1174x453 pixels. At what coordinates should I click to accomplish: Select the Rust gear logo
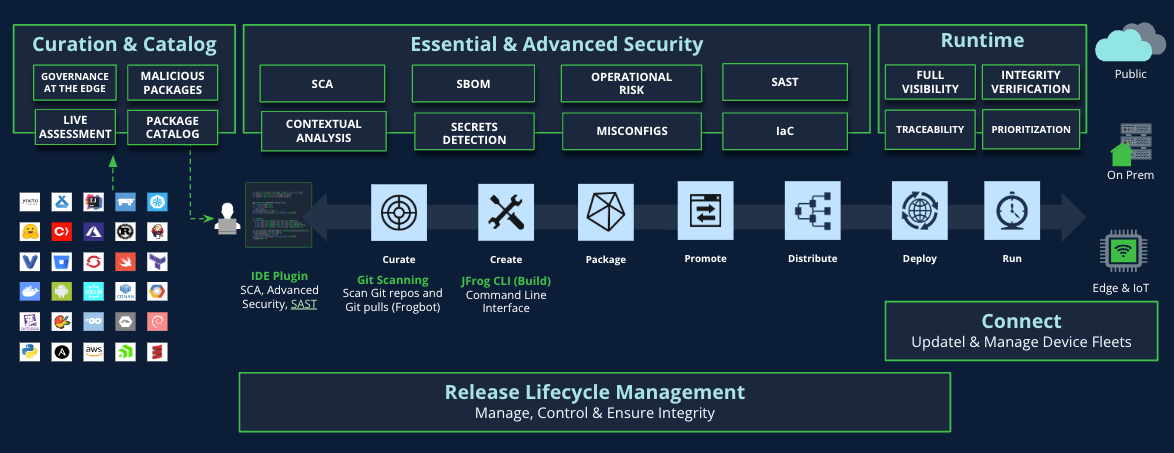tap(125, 231)
